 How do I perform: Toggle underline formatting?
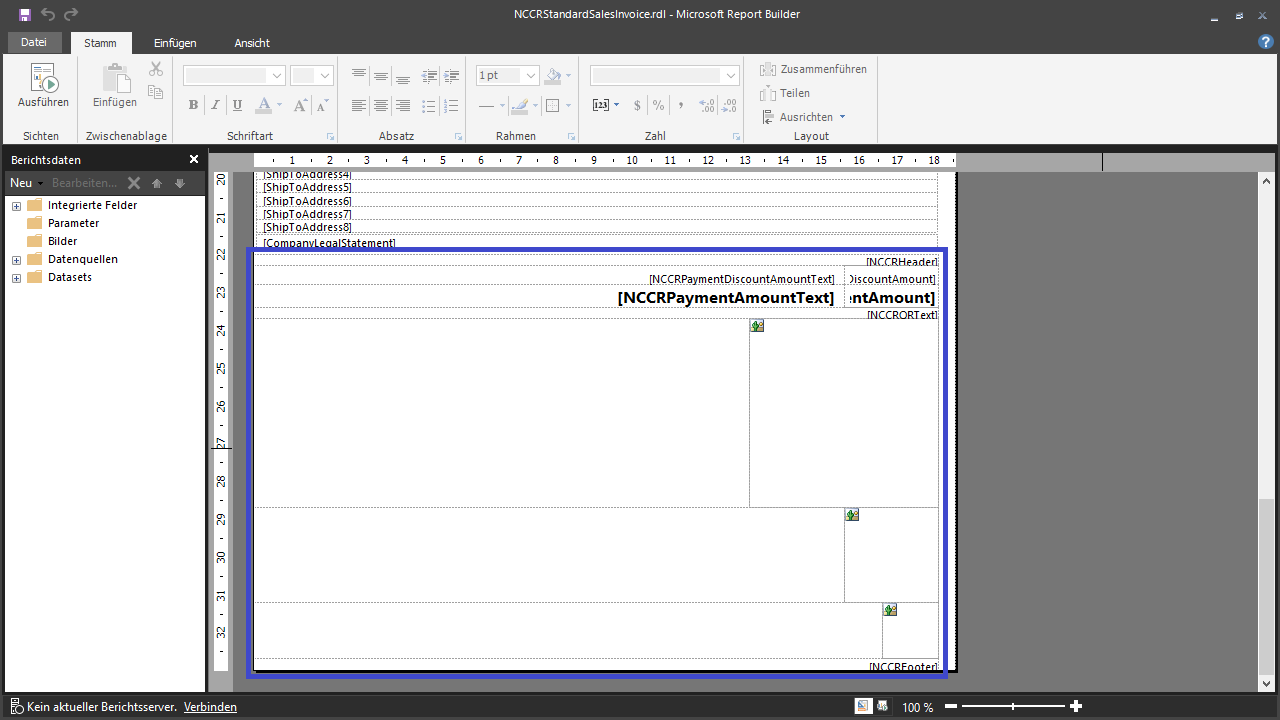pos(237,105)
